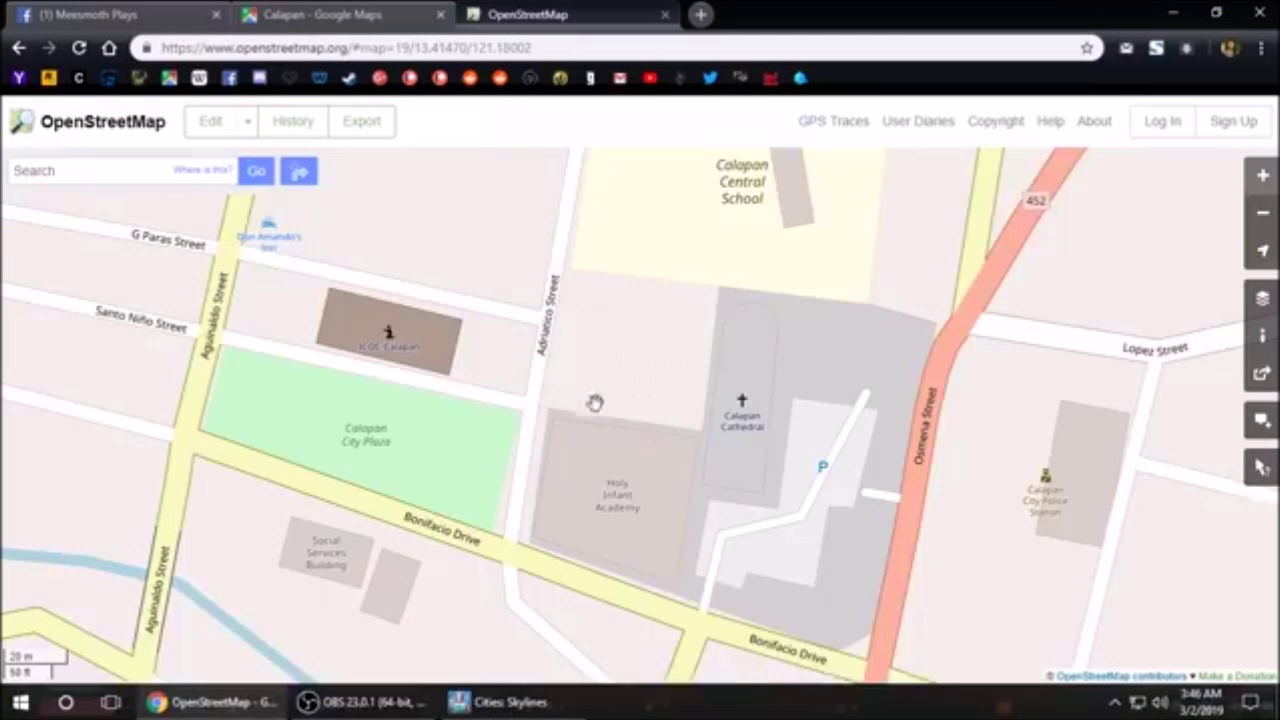
Task: Open Windows Task View
Action: click(111, 702)
